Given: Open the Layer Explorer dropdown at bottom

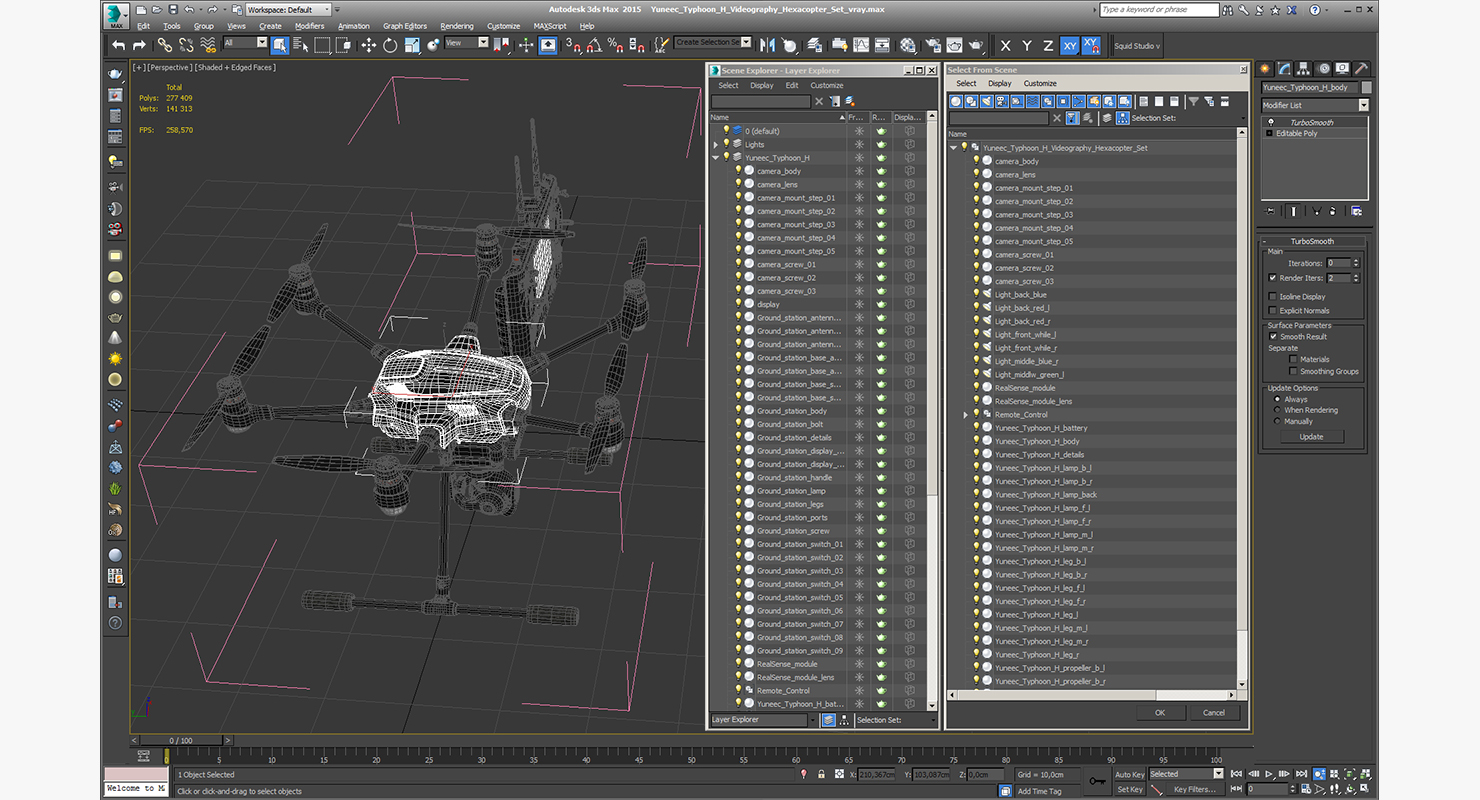Looking at the screenshot, I should [764, 720].
